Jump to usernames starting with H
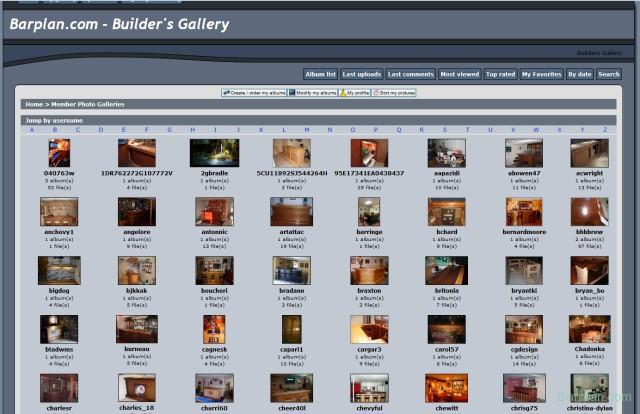Screen dimensions: 640x414 coord(192,130)
